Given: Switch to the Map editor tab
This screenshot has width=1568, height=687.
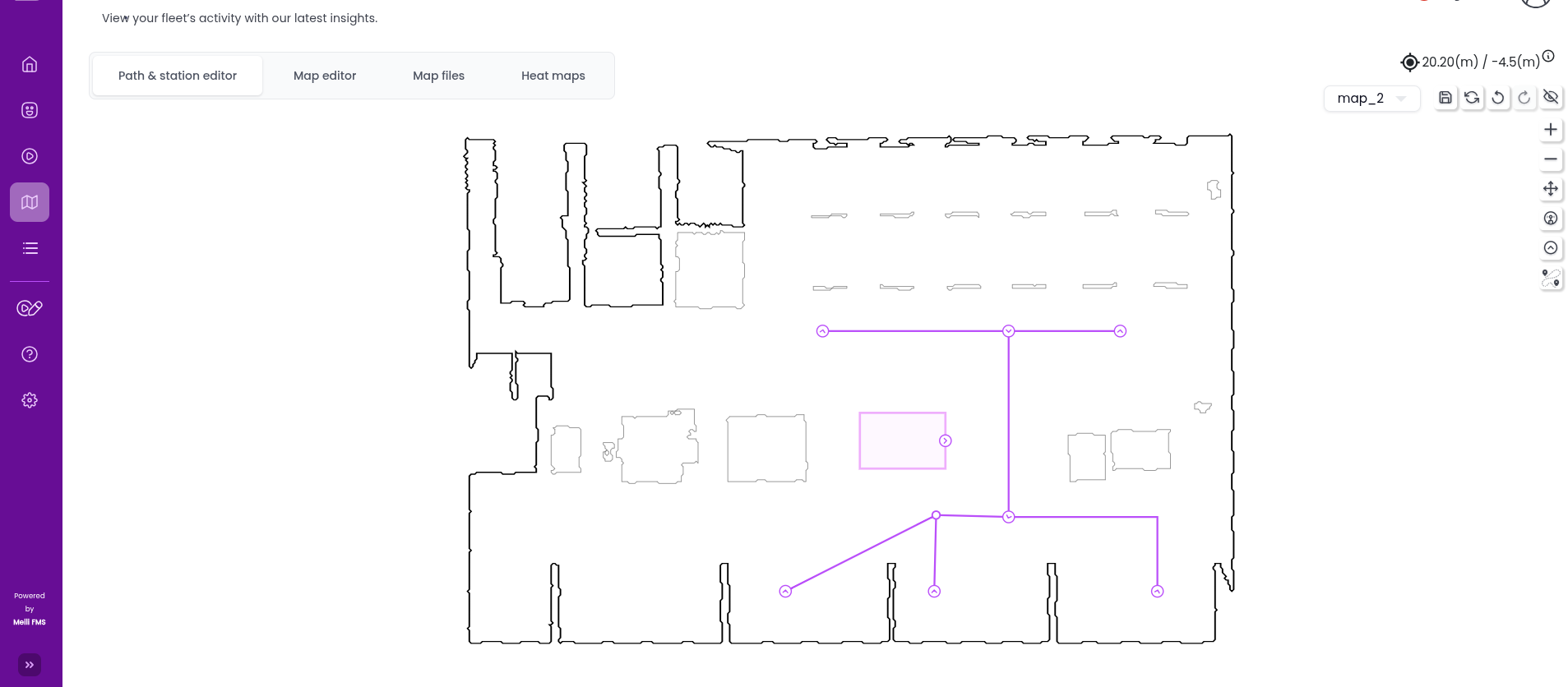Looking at the screenshot, I should point(325,76).
